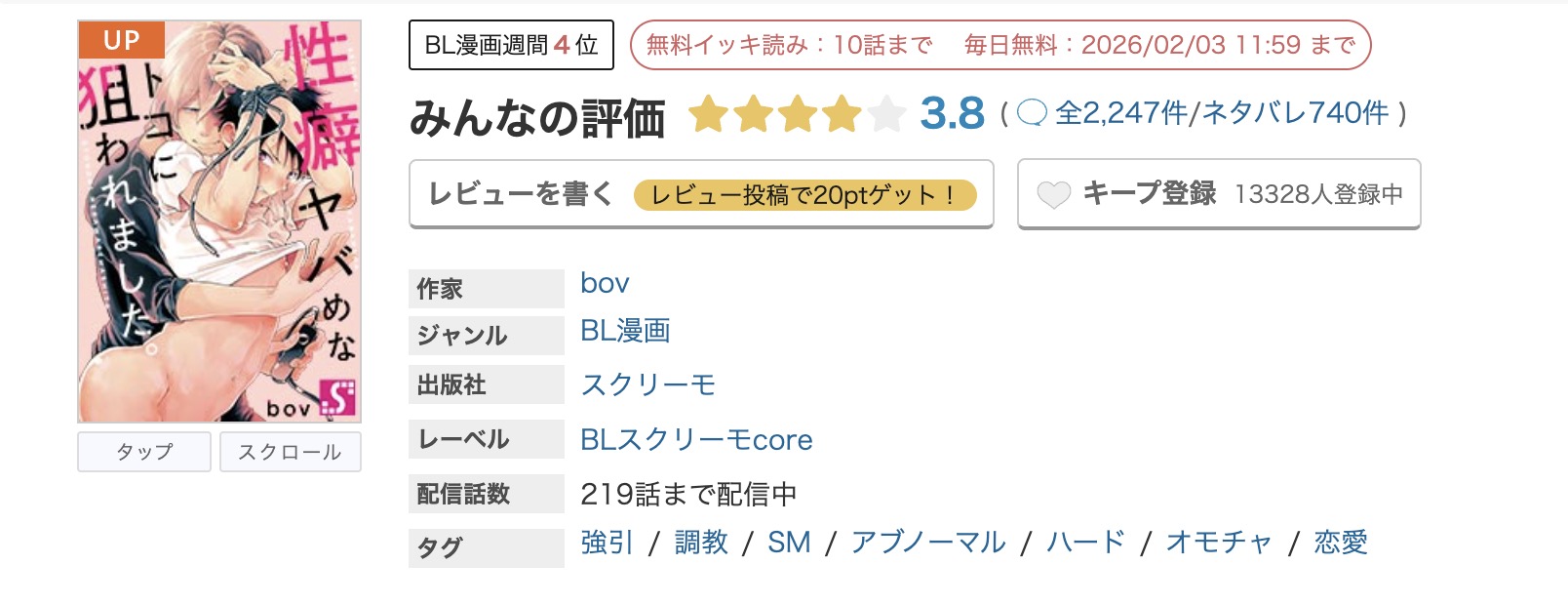Image resolution: width=1568 pixels, height=605 pixels.
Task: Select the SM tag
Action: (x=792, y=543)
